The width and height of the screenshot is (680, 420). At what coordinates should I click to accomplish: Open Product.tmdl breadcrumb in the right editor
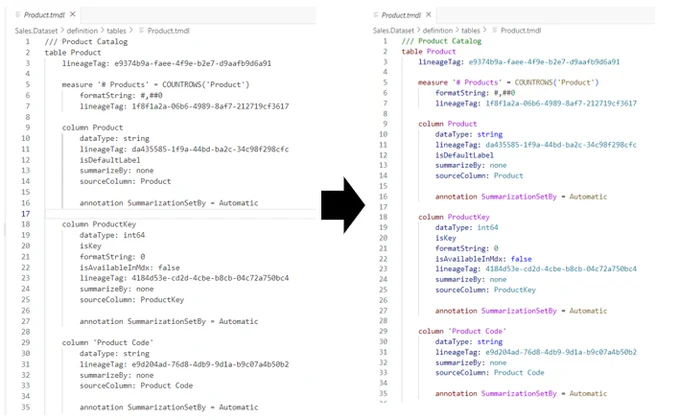pyautogui.click(x=521, y=30)
